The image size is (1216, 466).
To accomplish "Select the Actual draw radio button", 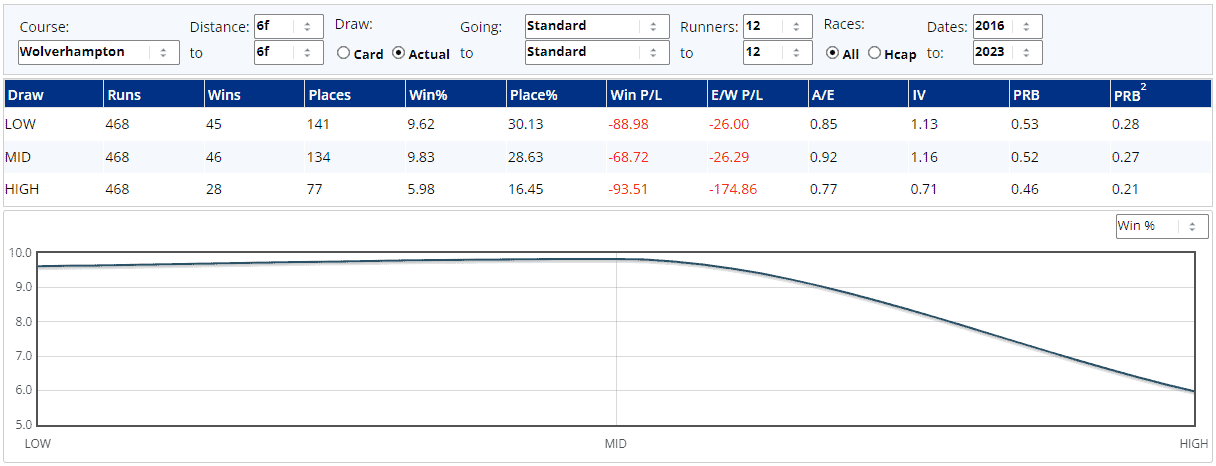I will pyautogui.click(x=399, y=54).
